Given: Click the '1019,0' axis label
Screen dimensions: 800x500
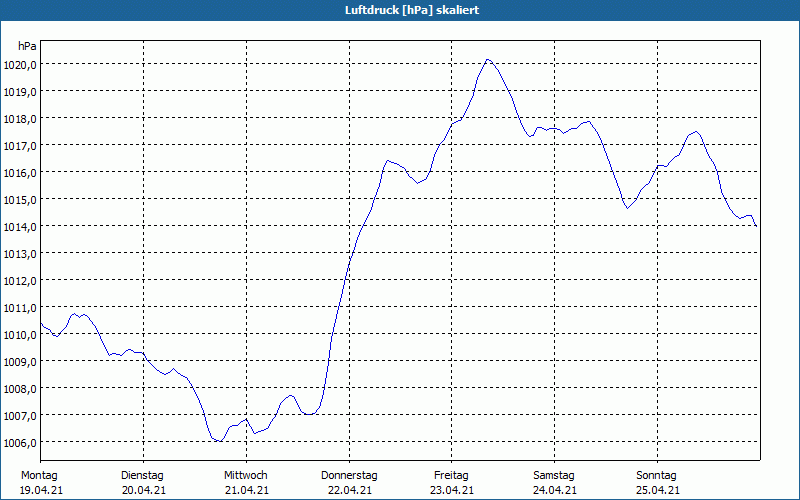Looking at the screenshot, I should coord(20,92).
